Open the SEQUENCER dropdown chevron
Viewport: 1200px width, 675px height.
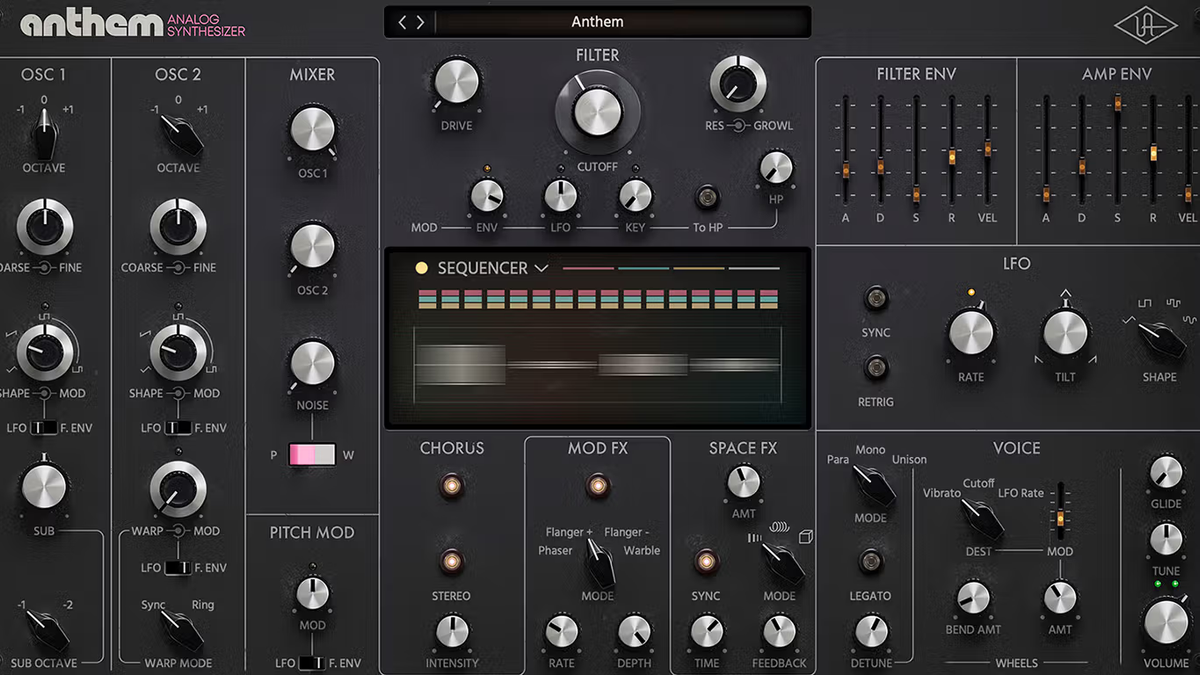tap(541, 268)
